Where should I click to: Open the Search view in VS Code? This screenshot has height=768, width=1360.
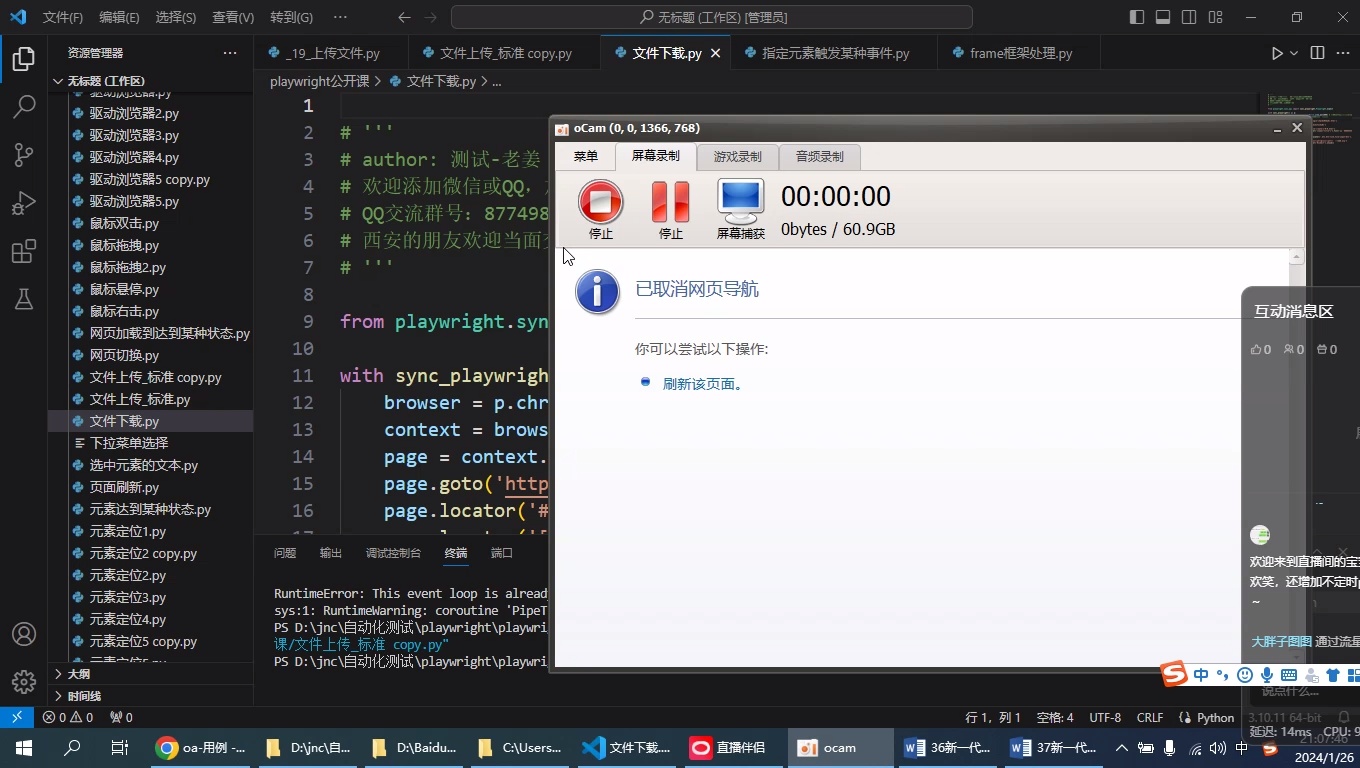click(x=22, y=105)
